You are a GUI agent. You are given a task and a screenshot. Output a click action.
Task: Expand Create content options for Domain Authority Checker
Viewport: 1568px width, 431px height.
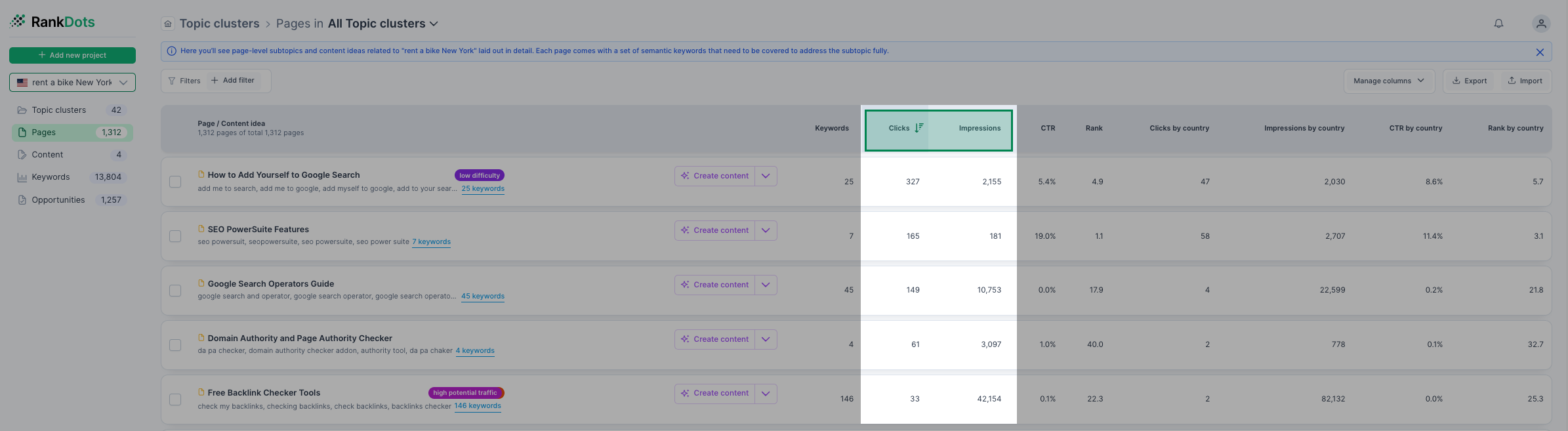(x=766, y=339)
